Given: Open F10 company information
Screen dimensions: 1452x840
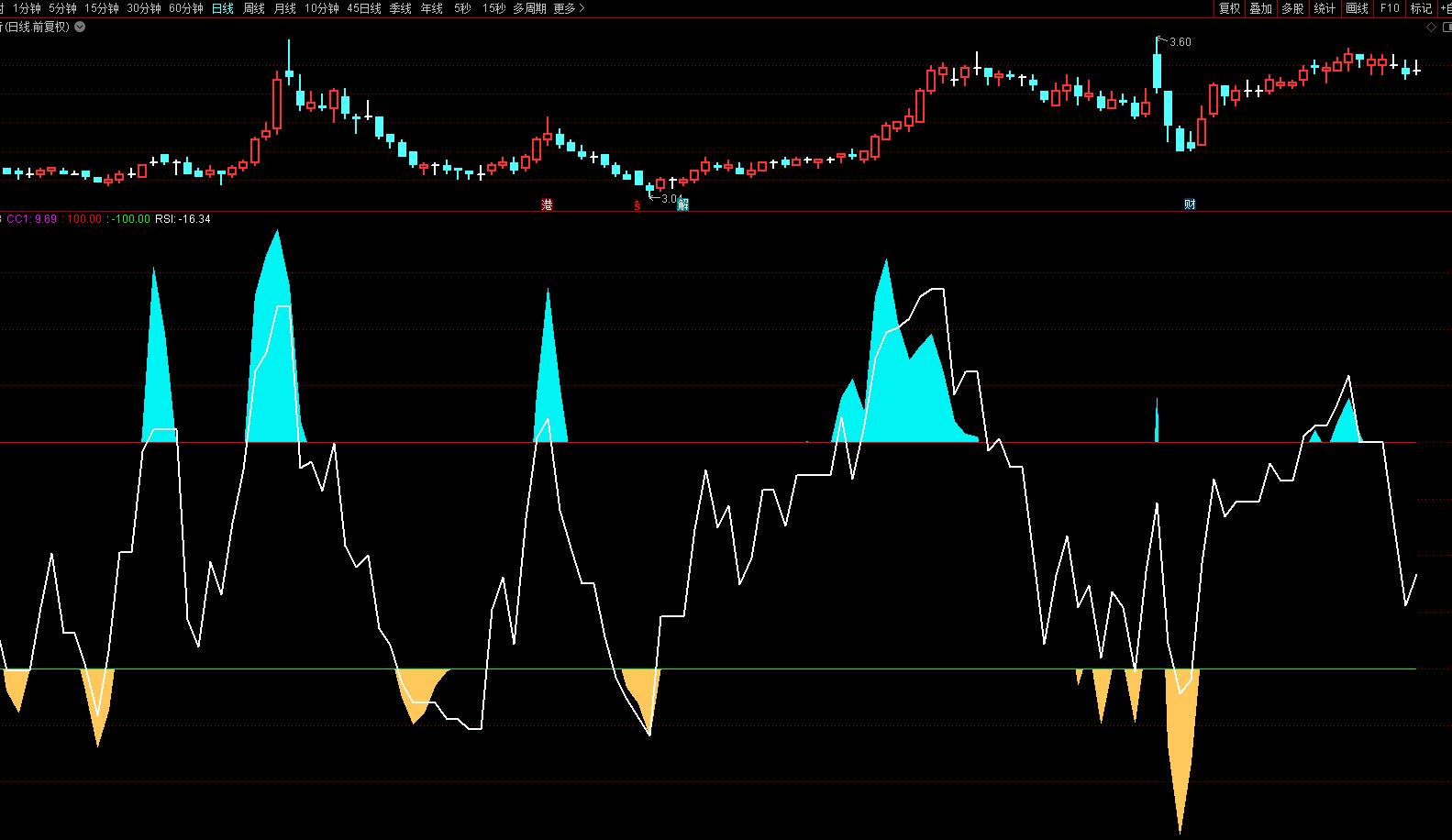Looking at the screenshot, I should [x=1390, y=8].
